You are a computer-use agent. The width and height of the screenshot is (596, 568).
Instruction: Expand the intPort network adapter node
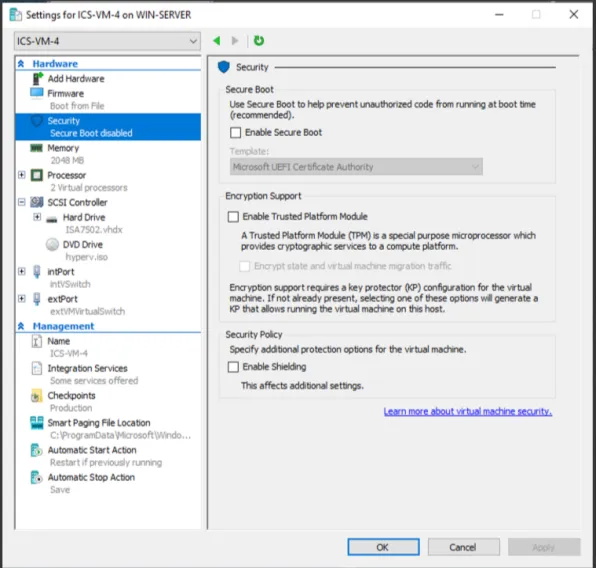coord(22,271)
